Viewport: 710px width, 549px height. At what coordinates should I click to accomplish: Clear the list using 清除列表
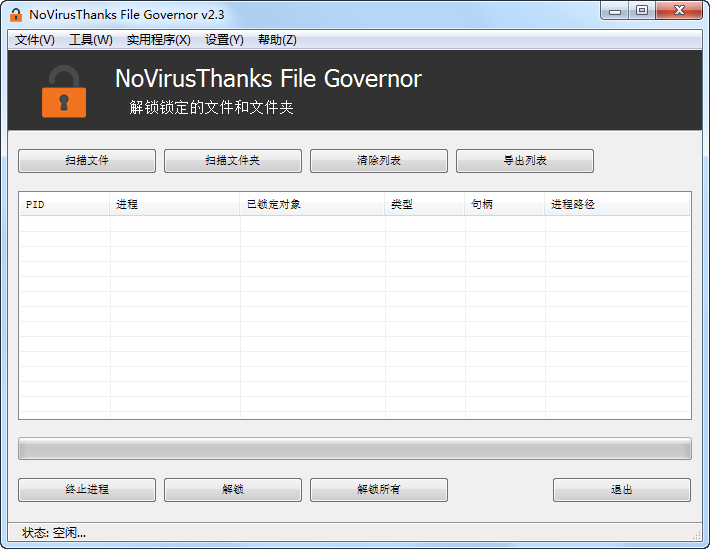tap(378, 161)
